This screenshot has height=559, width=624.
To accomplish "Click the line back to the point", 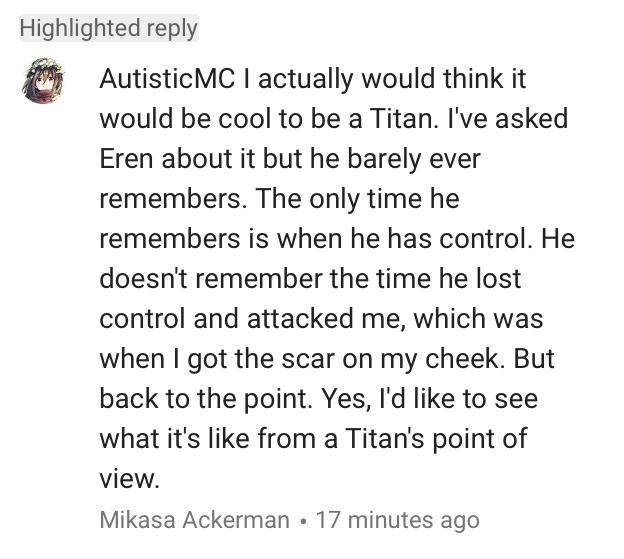I will (206, 399).
